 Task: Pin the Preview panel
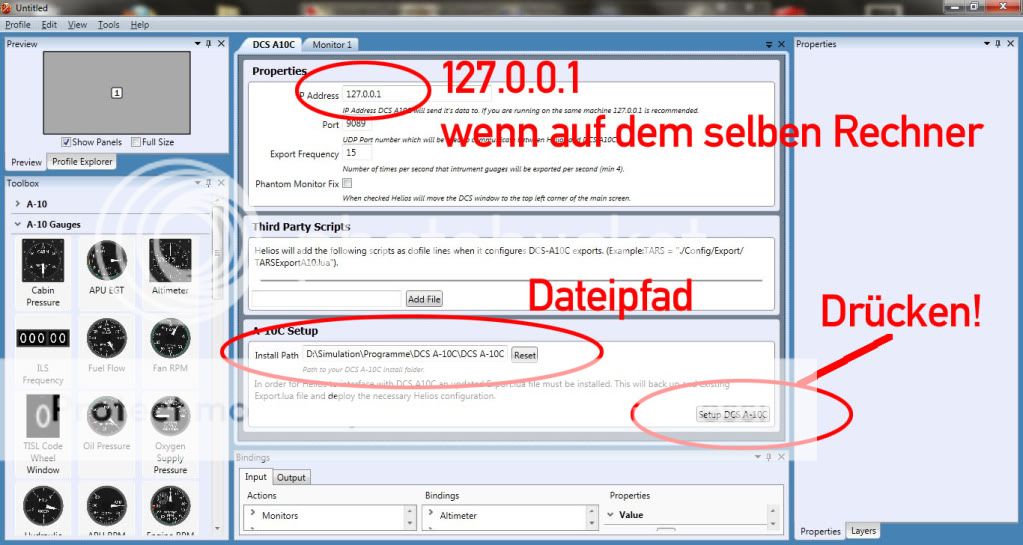click(x=209, y=44)
